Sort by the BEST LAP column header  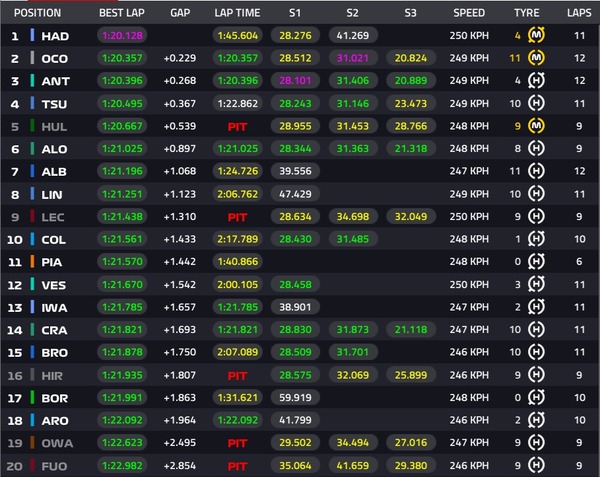121,13
